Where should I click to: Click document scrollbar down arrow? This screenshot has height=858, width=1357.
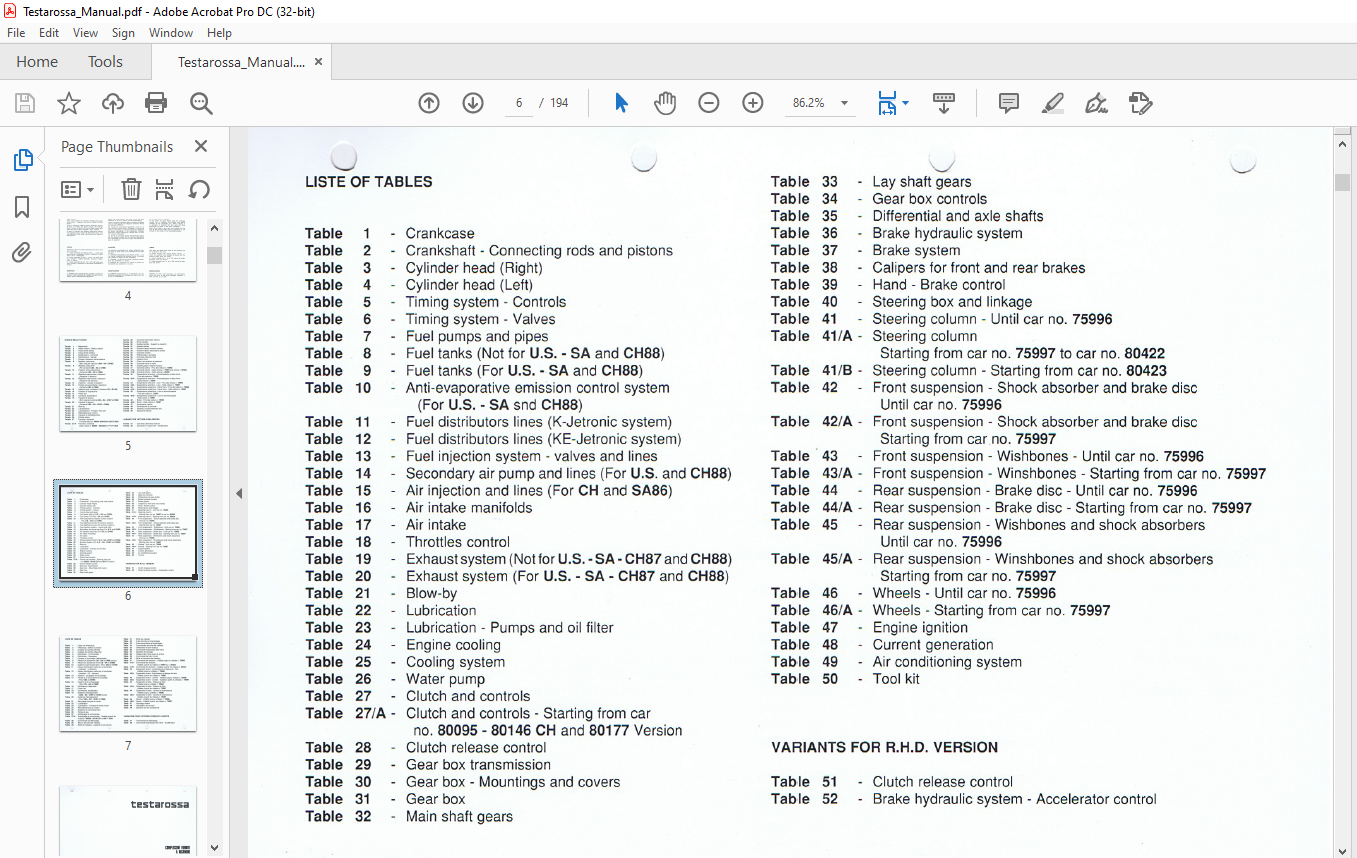[1343, 850]
